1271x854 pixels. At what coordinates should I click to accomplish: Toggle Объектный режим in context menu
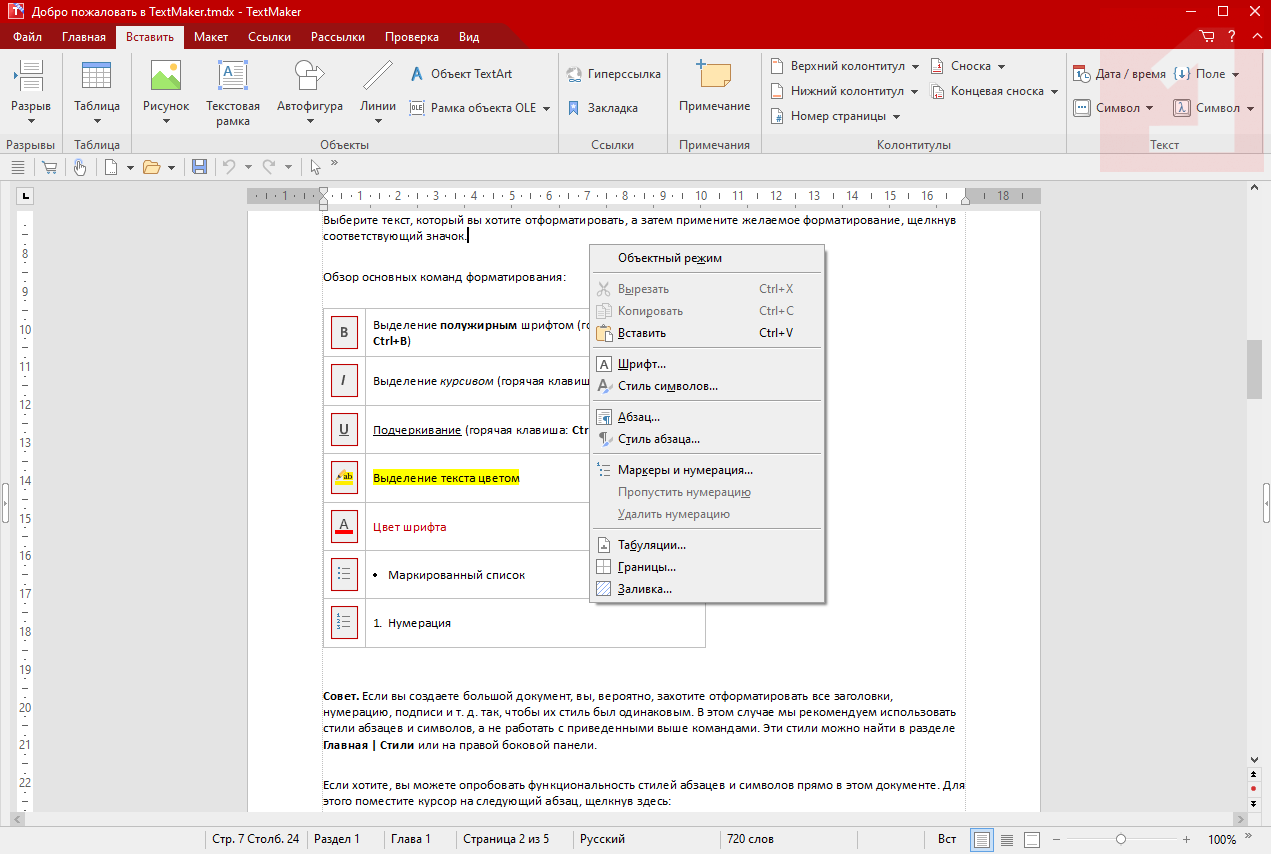[x=669, y=258]
